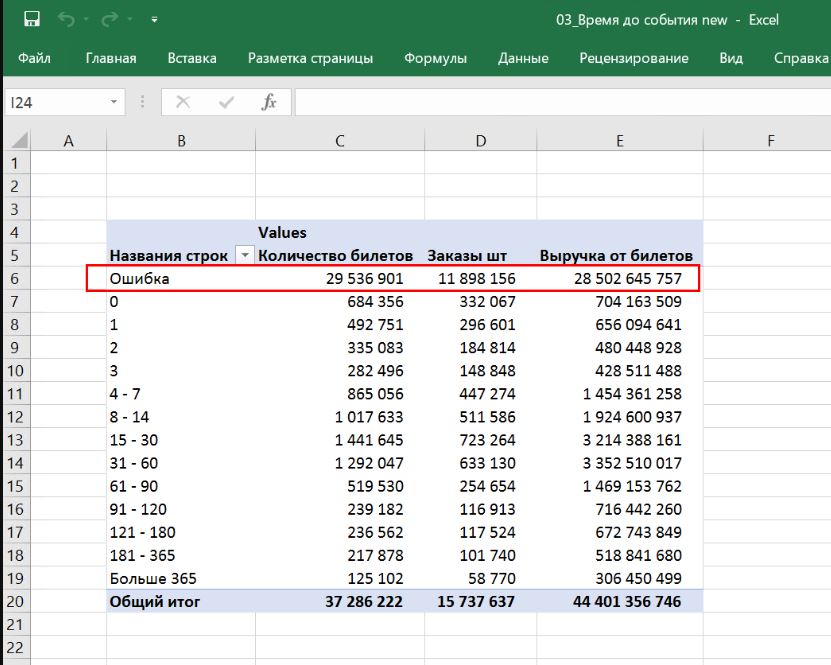Switch to the Формулы tab
This screenshot has height=665, width=831.
(435, 58)
